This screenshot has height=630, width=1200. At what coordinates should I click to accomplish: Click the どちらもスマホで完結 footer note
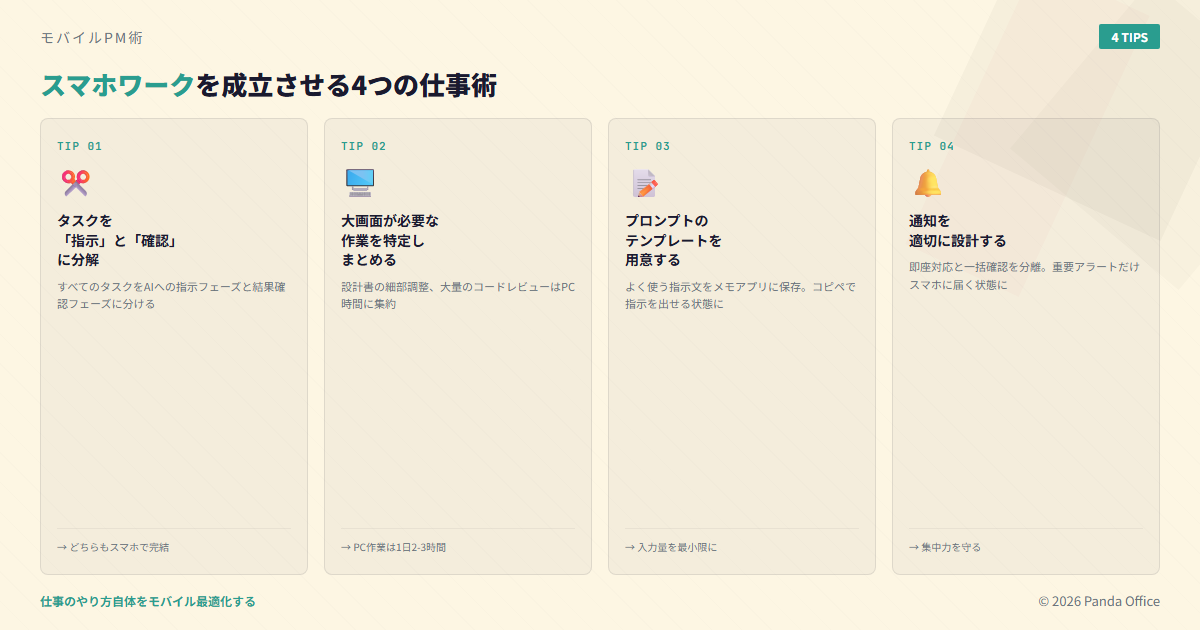pyautogui.click(x=113, y=547)
